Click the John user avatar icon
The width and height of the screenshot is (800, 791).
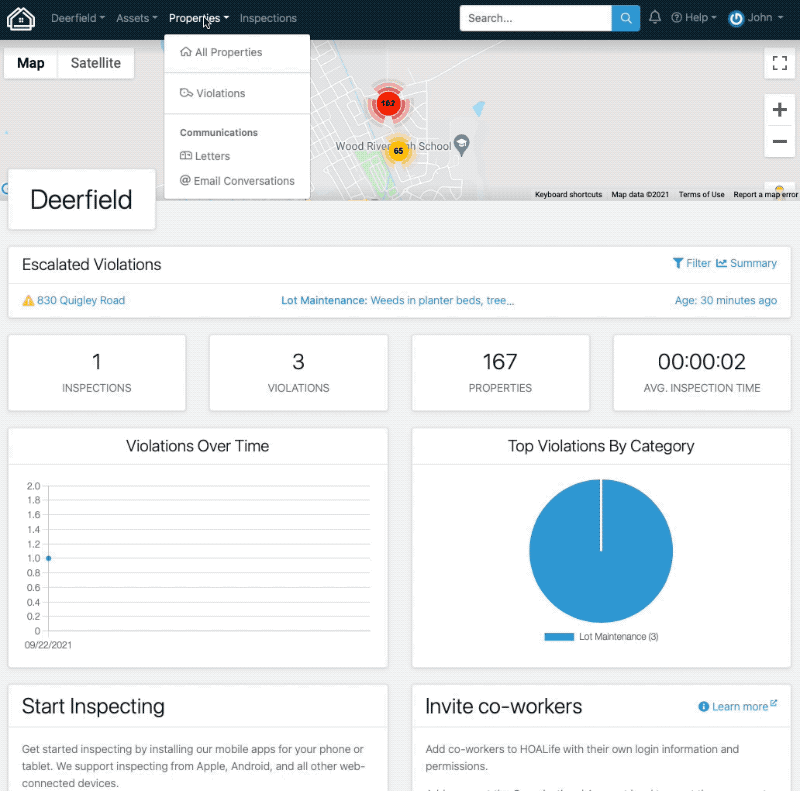pos(736,18)
